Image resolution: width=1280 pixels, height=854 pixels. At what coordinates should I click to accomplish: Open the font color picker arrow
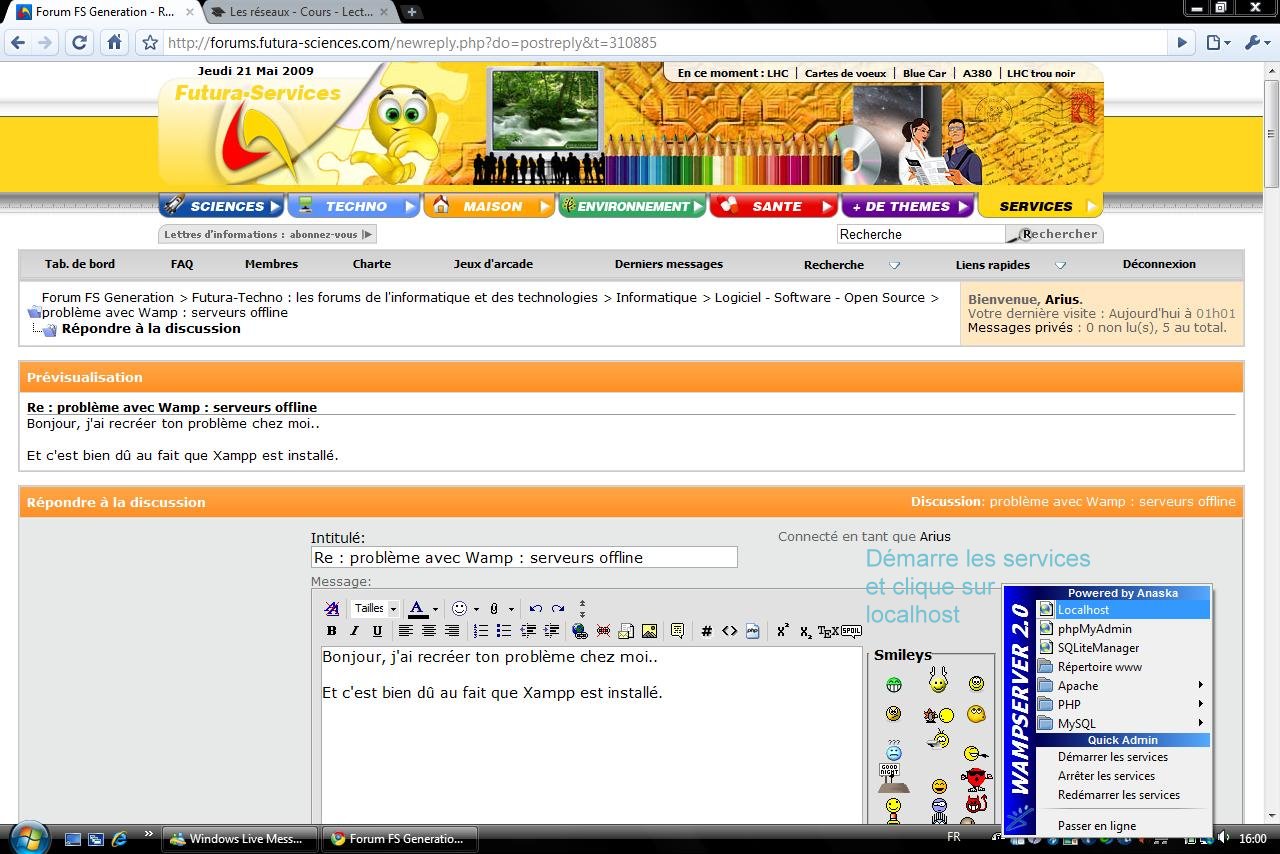435,609
